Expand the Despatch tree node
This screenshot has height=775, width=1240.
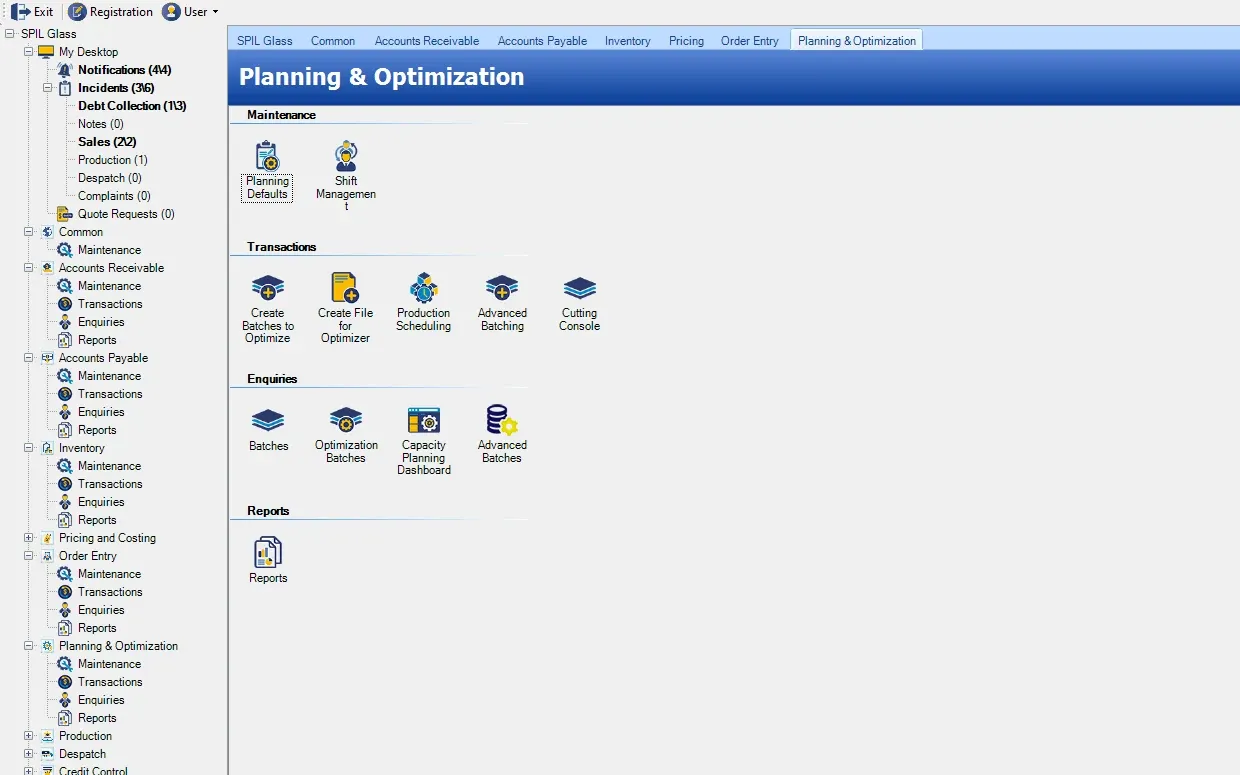(29, 754)
